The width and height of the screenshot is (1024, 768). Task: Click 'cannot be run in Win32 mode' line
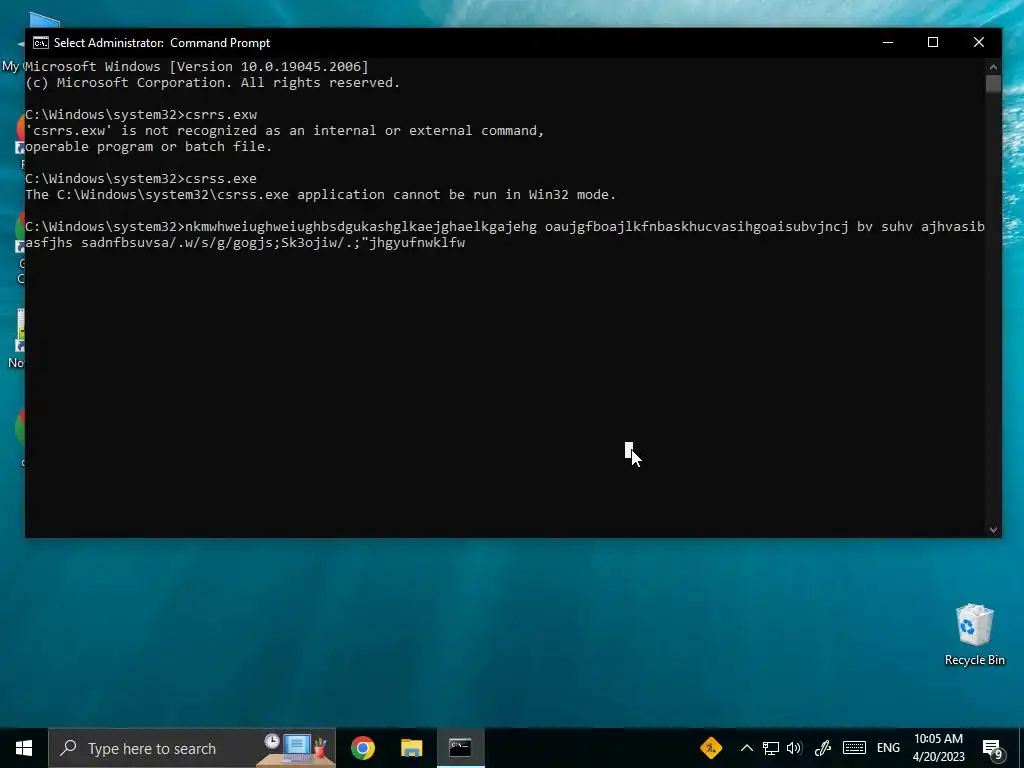(320, 195)
